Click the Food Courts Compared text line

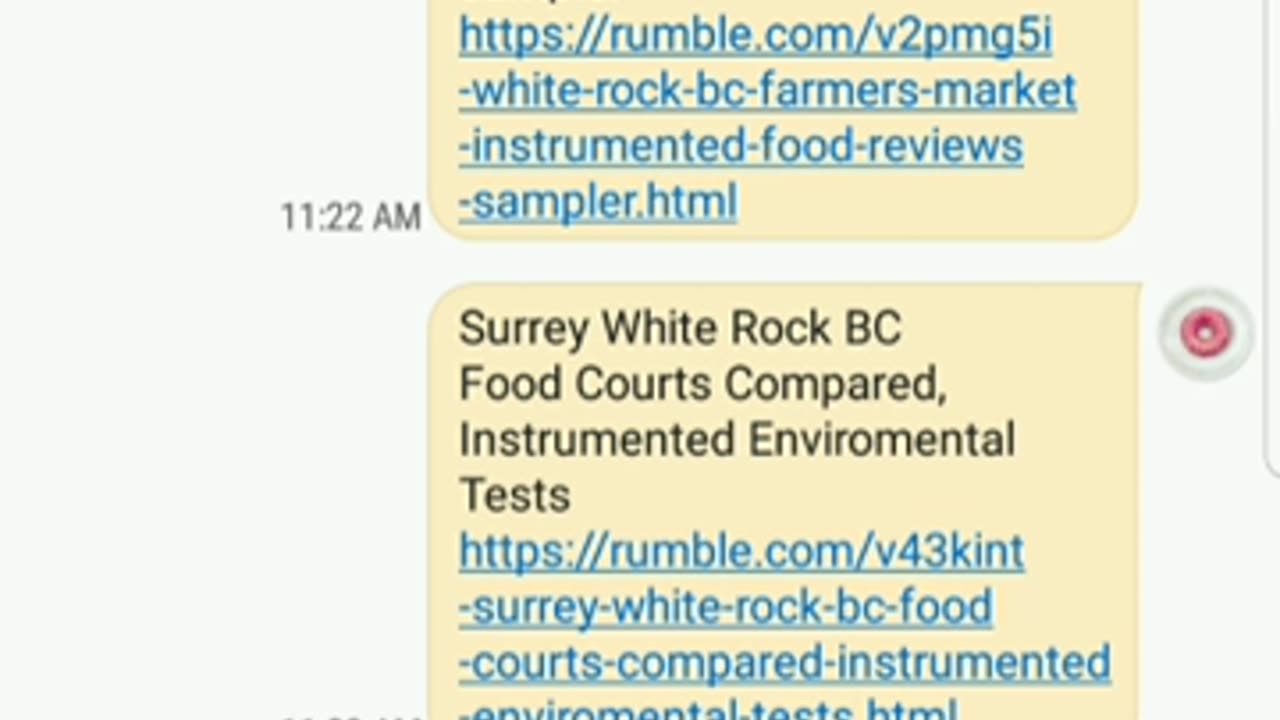(702, 384)
